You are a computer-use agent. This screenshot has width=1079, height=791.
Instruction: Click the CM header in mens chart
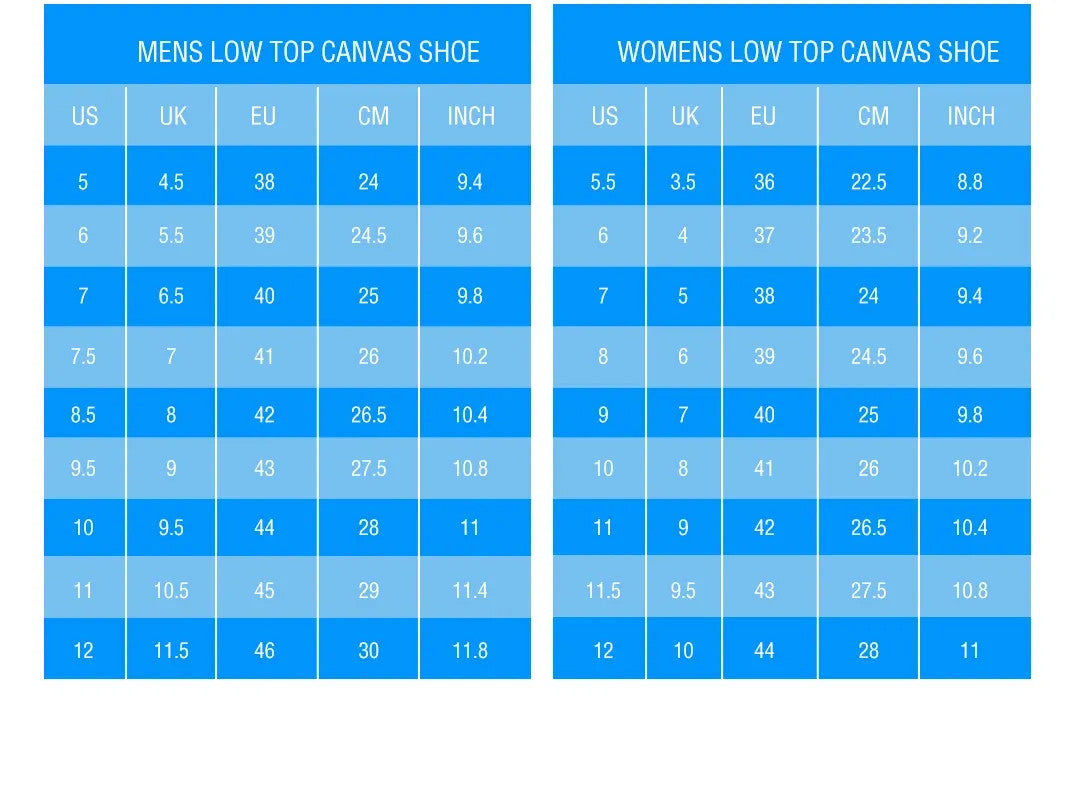373,116
